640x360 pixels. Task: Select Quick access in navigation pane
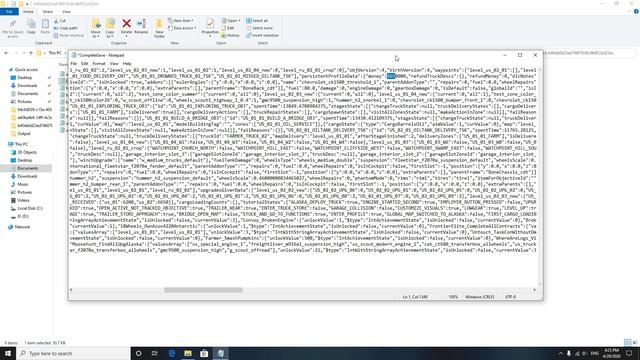(x=27, y=70)
